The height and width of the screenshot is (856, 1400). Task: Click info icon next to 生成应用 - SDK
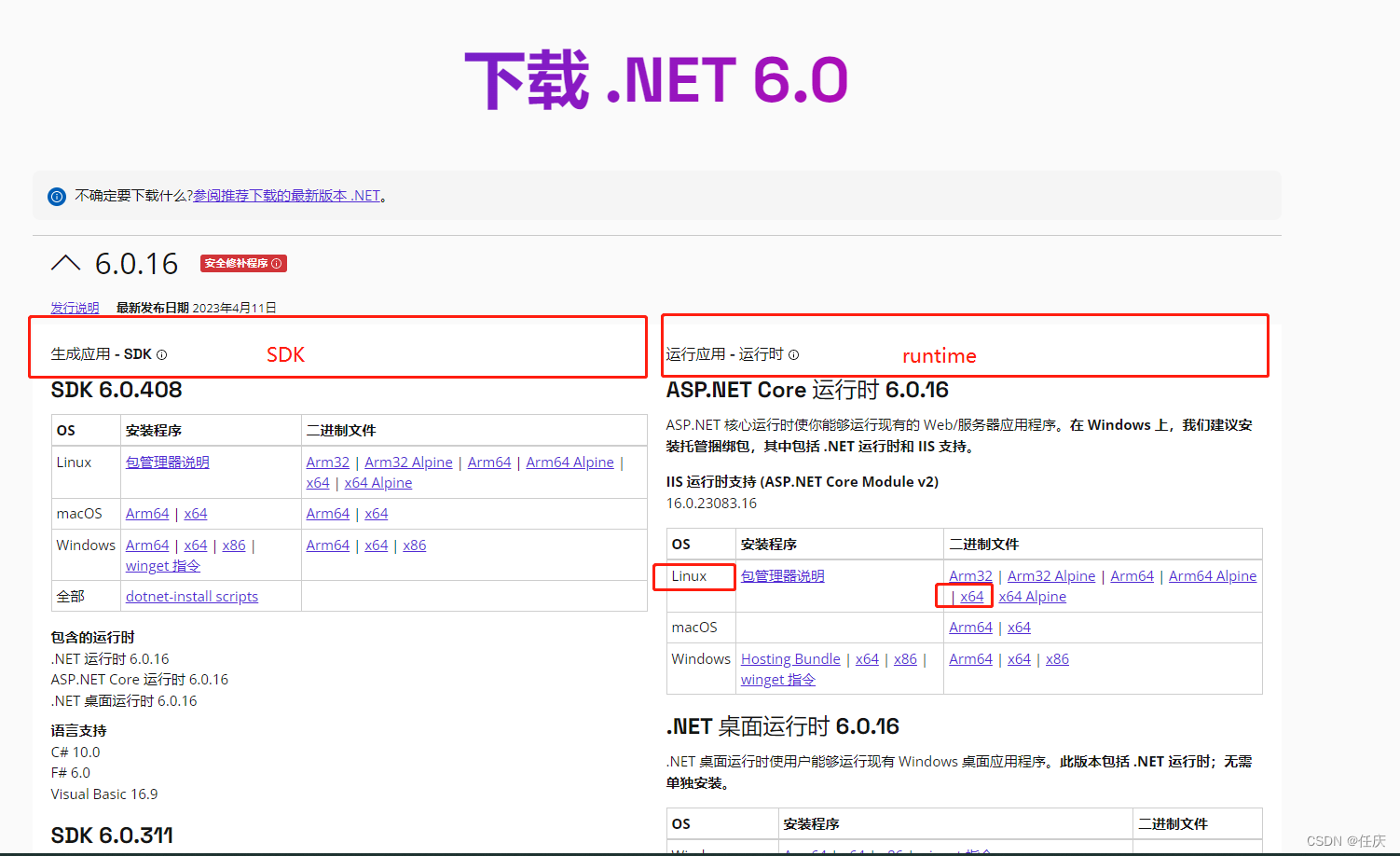pos(161,354)
